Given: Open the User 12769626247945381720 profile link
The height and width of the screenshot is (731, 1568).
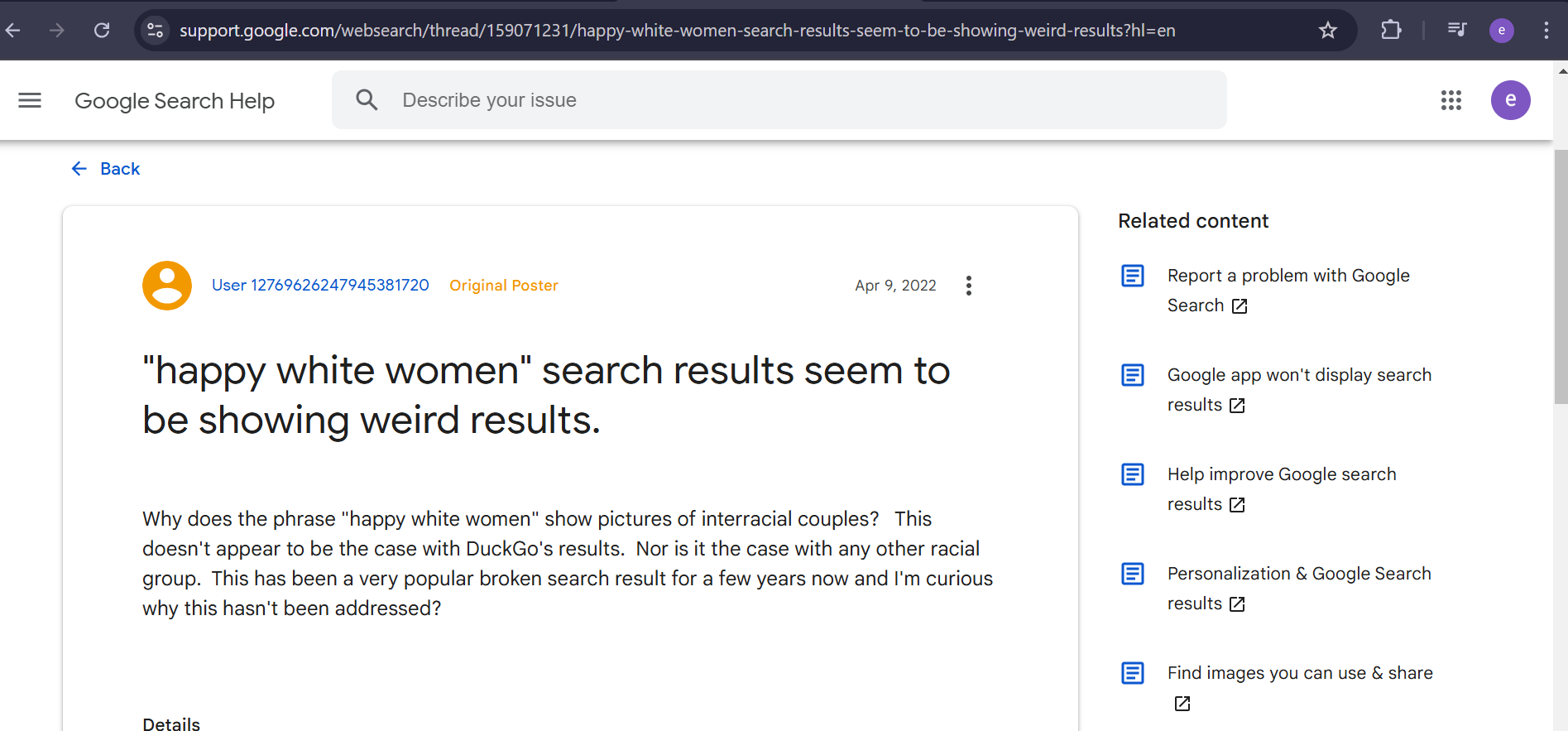Looking at the screenshot, I should (320, 286).
